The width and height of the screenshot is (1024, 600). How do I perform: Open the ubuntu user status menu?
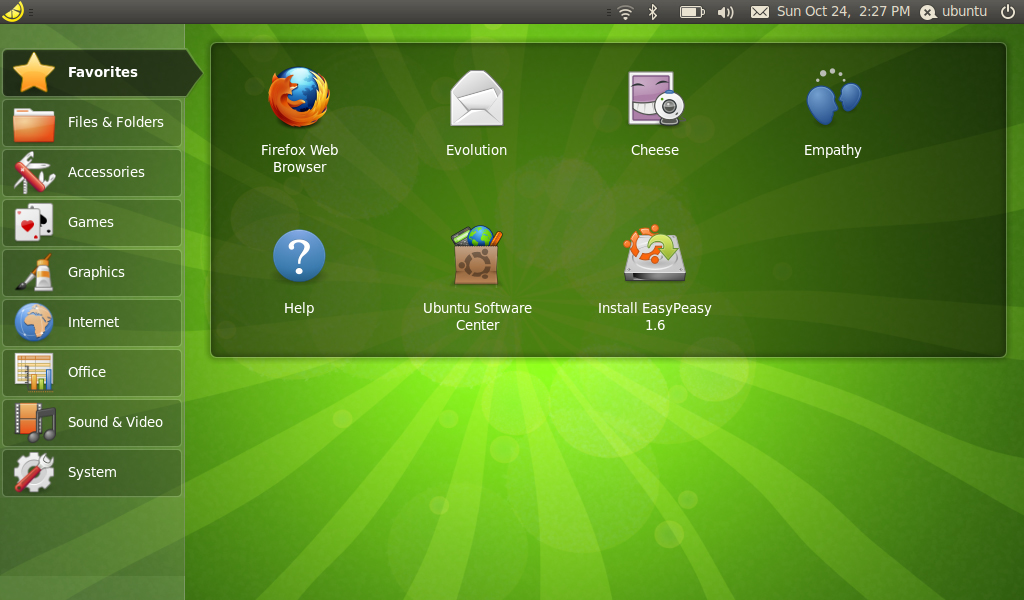coord(953,12)
